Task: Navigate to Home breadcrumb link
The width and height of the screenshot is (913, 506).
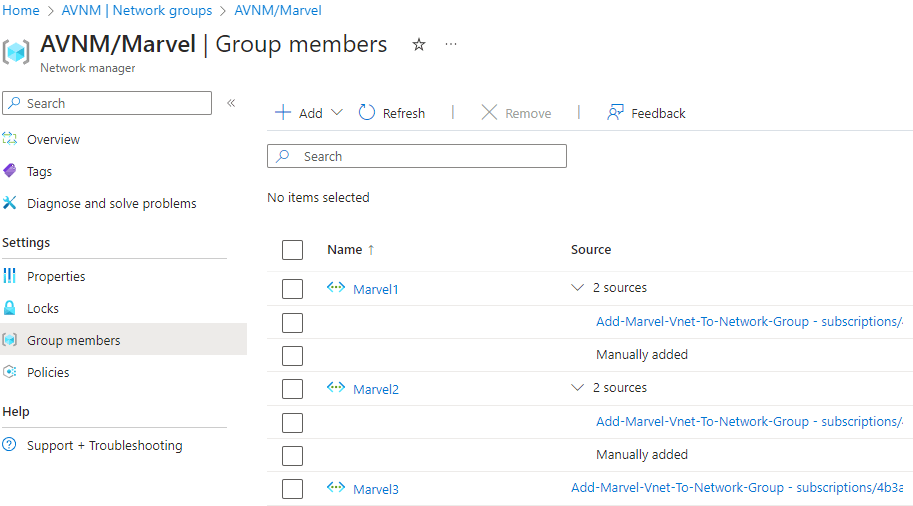Action: 21,10
